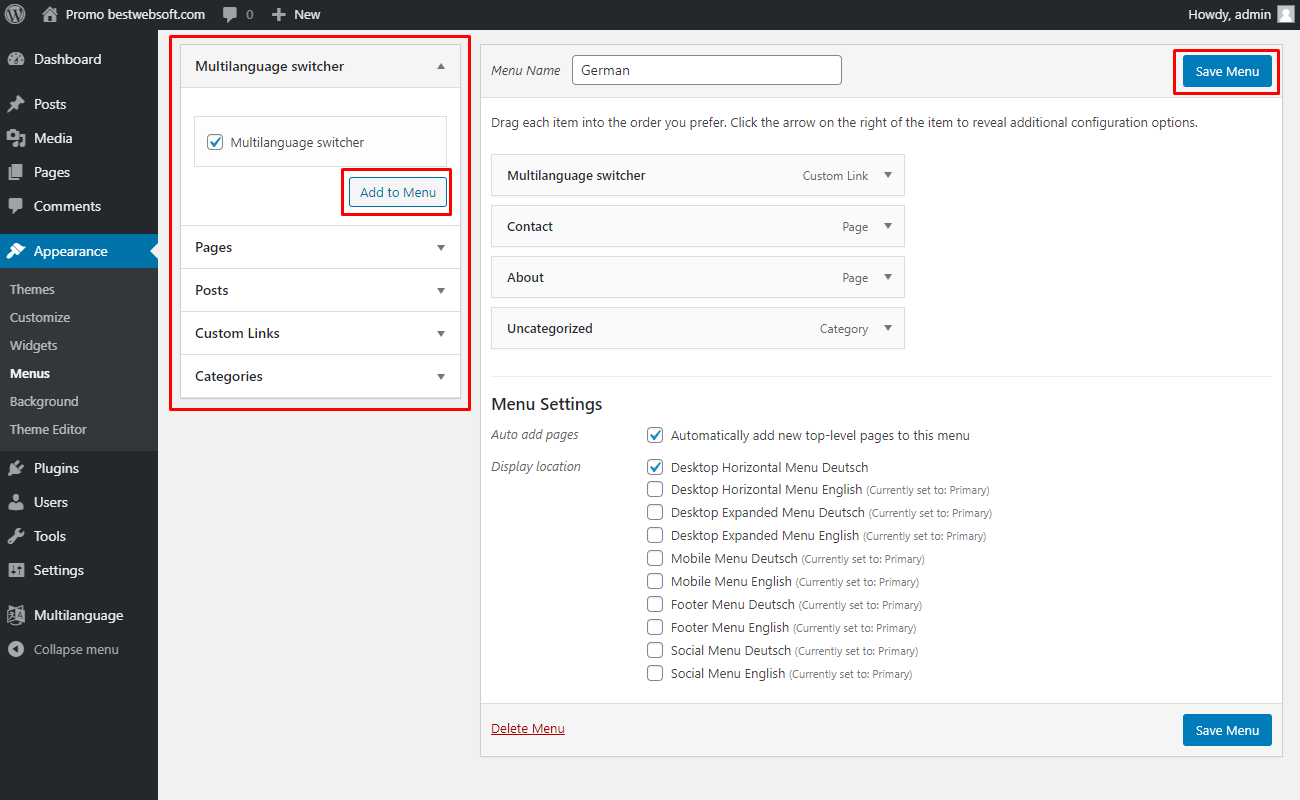Open the WordPress logo menu

(15, 15)
